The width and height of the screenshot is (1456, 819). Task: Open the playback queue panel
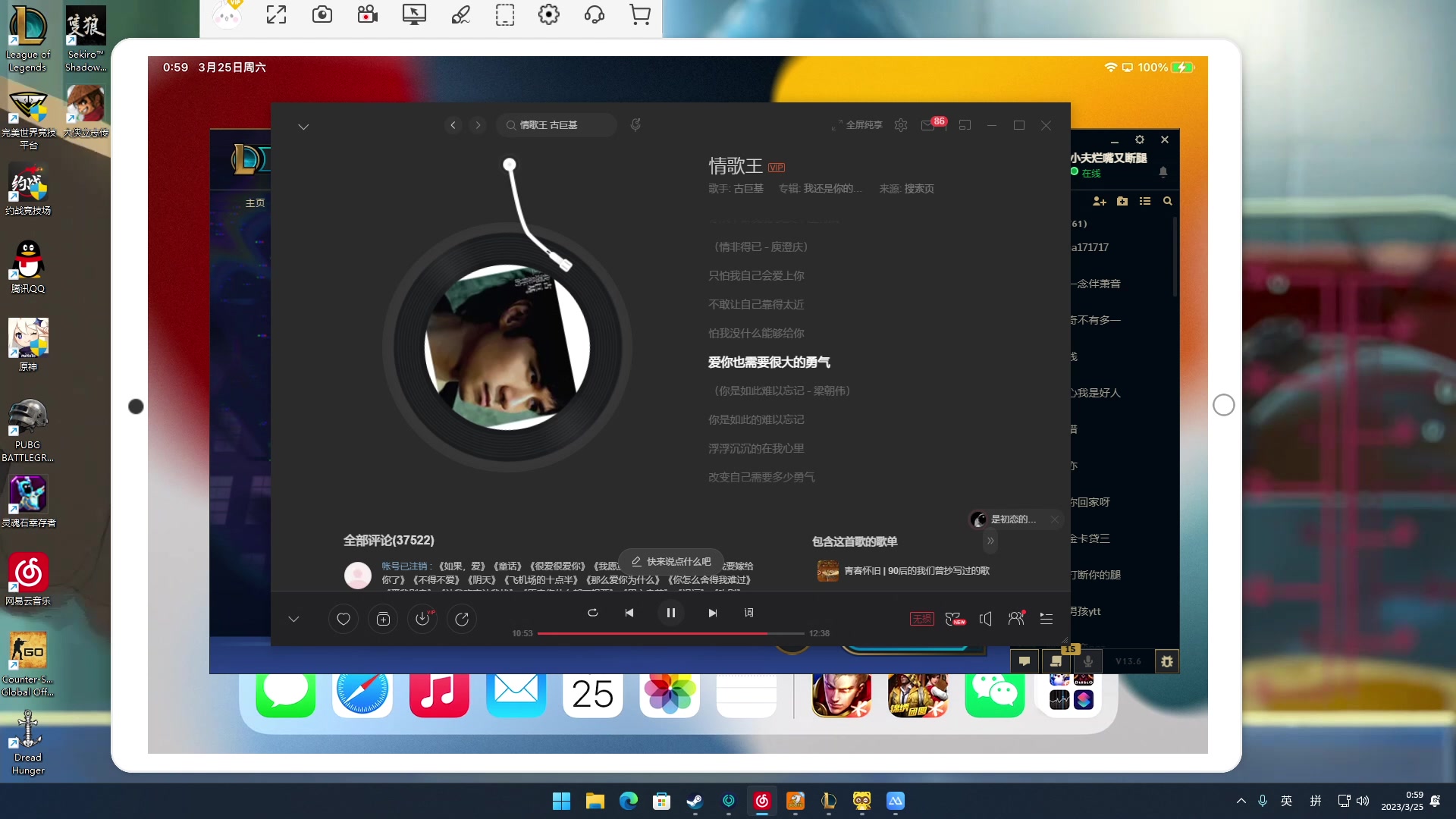[1046, 619]
